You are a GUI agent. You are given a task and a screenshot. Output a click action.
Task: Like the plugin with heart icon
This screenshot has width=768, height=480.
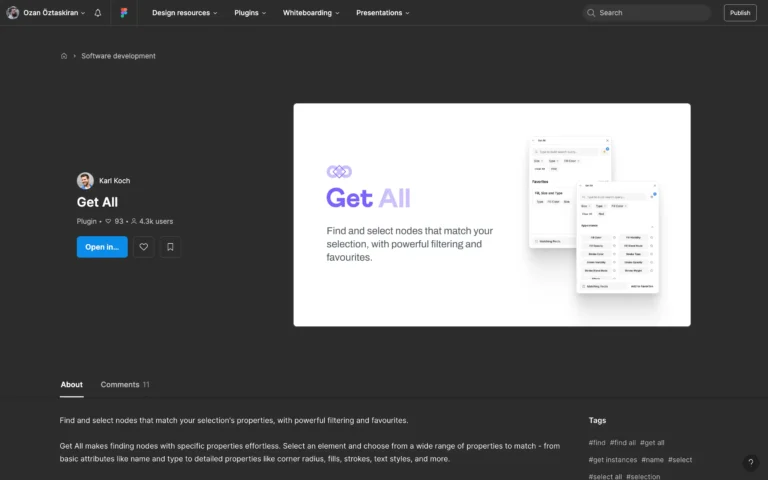click(144, 247)
